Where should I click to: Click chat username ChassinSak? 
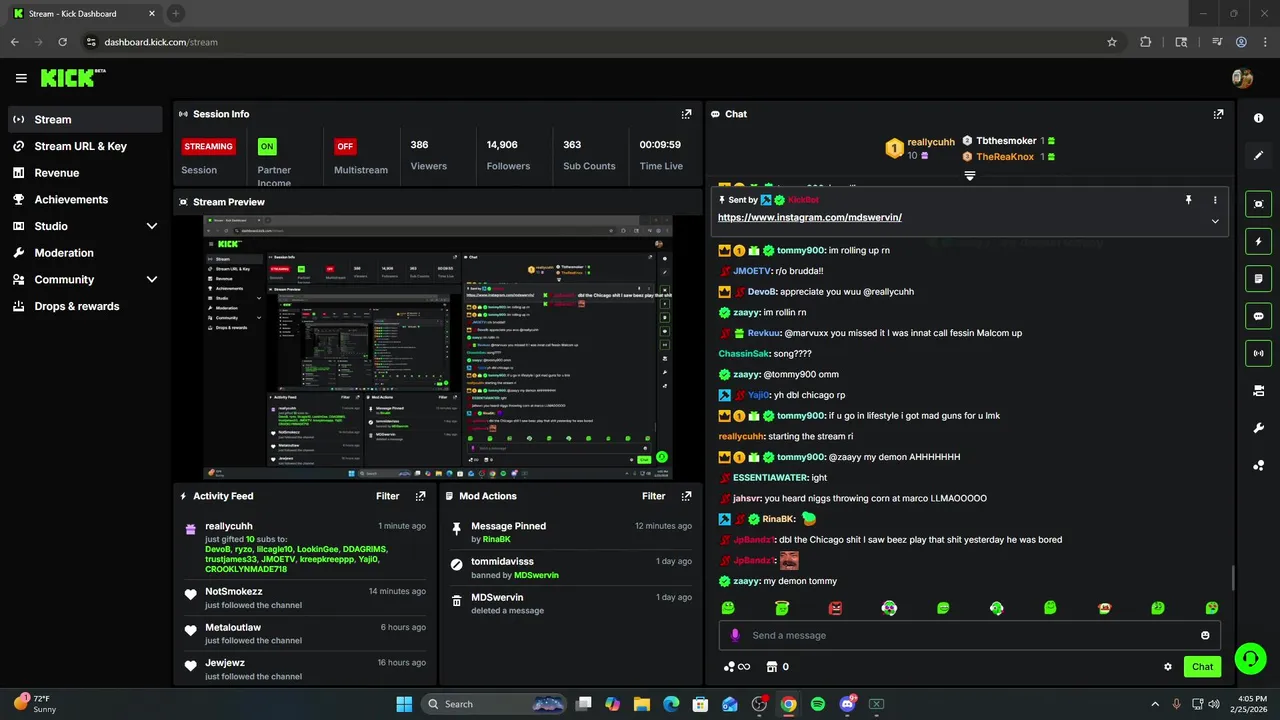coord(744,354)
